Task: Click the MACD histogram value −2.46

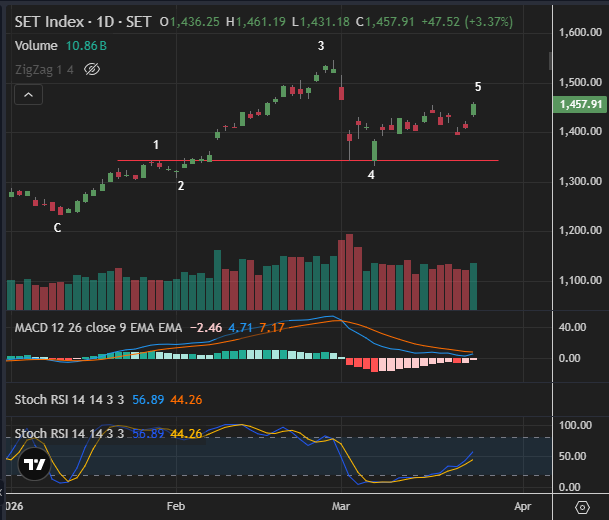Action: [x=206, y=328]
